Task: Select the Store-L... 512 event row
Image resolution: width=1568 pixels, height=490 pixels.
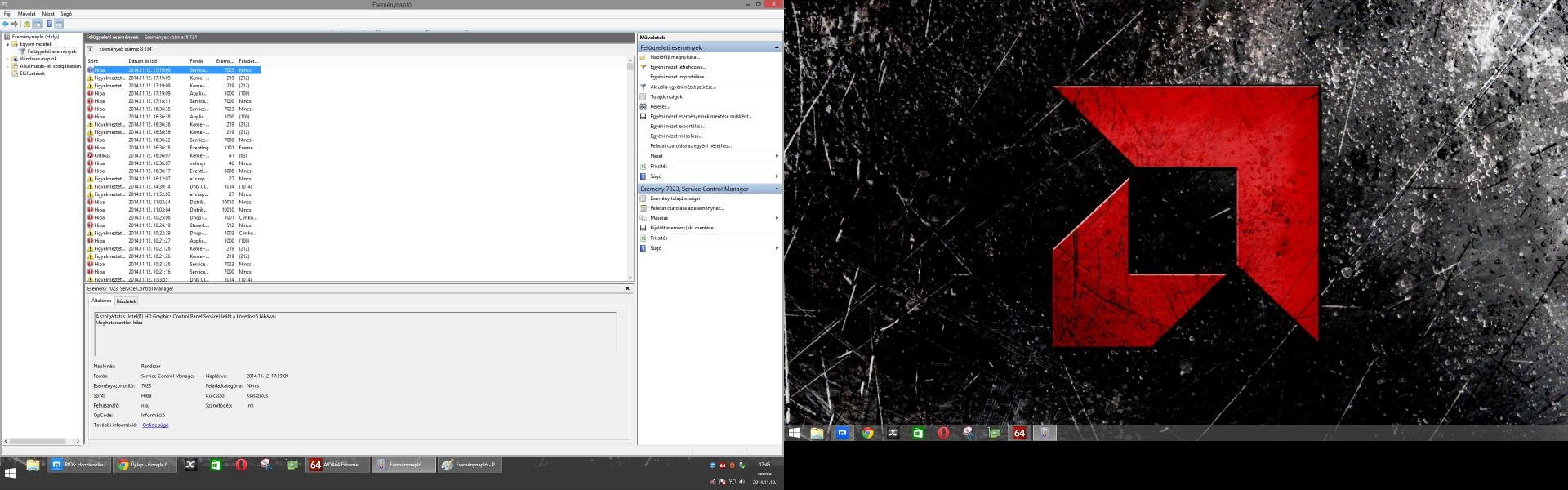Action: (x=174, y=225)
